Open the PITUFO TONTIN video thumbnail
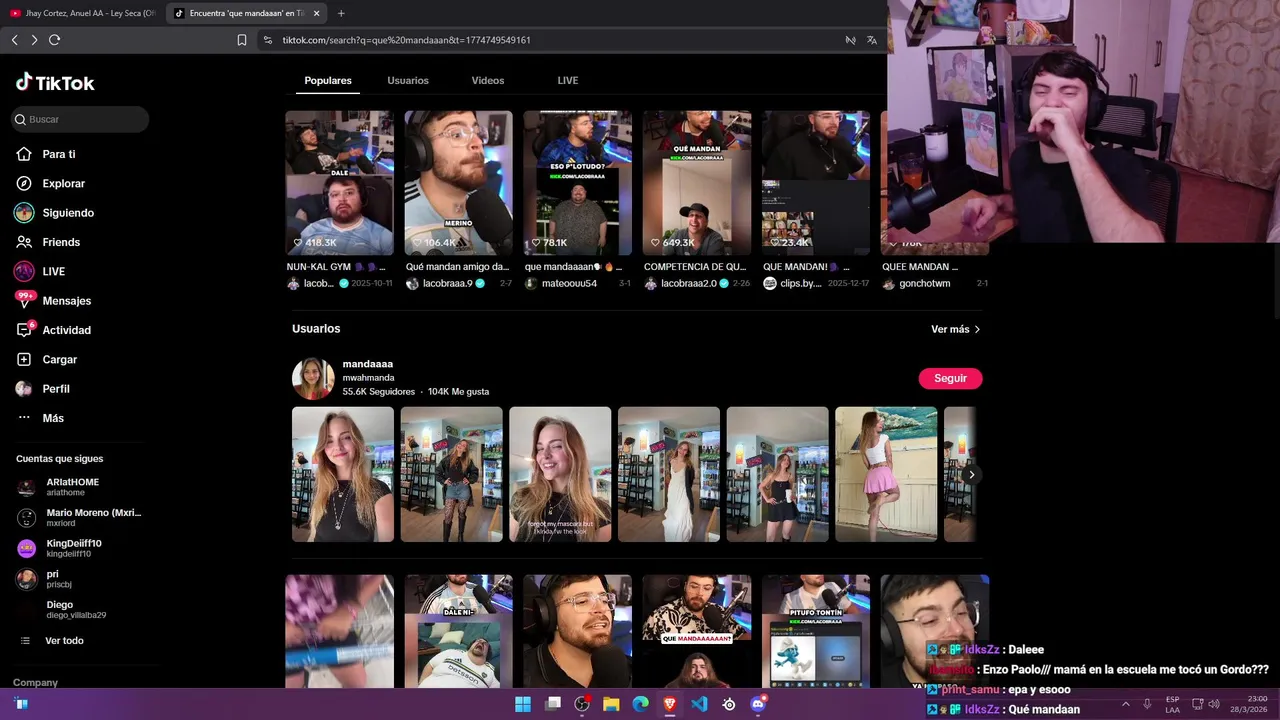Screen dimensions: 1280x720 coord(816,631)
